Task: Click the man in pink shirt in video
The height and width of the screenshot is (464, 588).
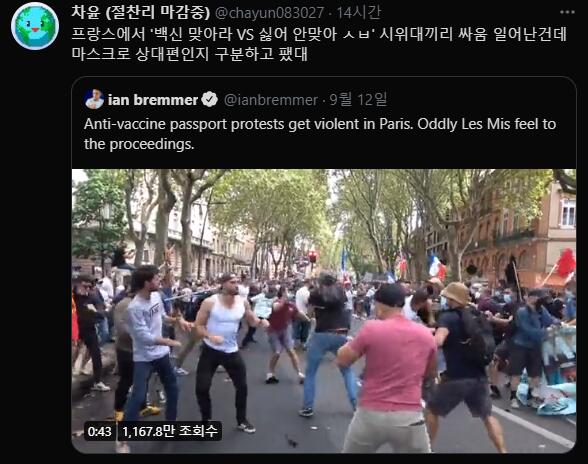Action: point(388,369)
